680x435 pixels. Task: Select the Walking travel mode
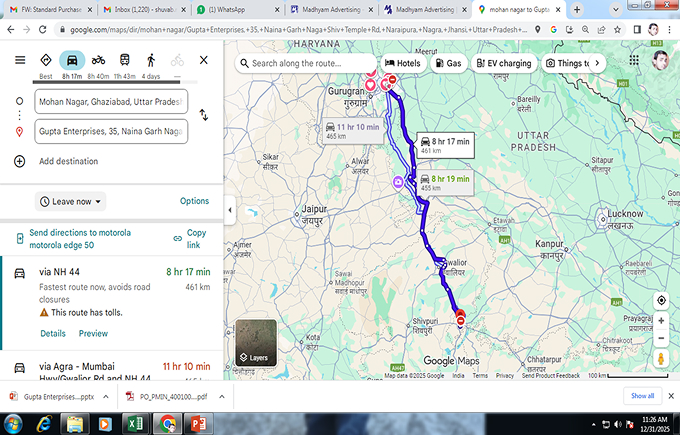click(x=151, y=60)
